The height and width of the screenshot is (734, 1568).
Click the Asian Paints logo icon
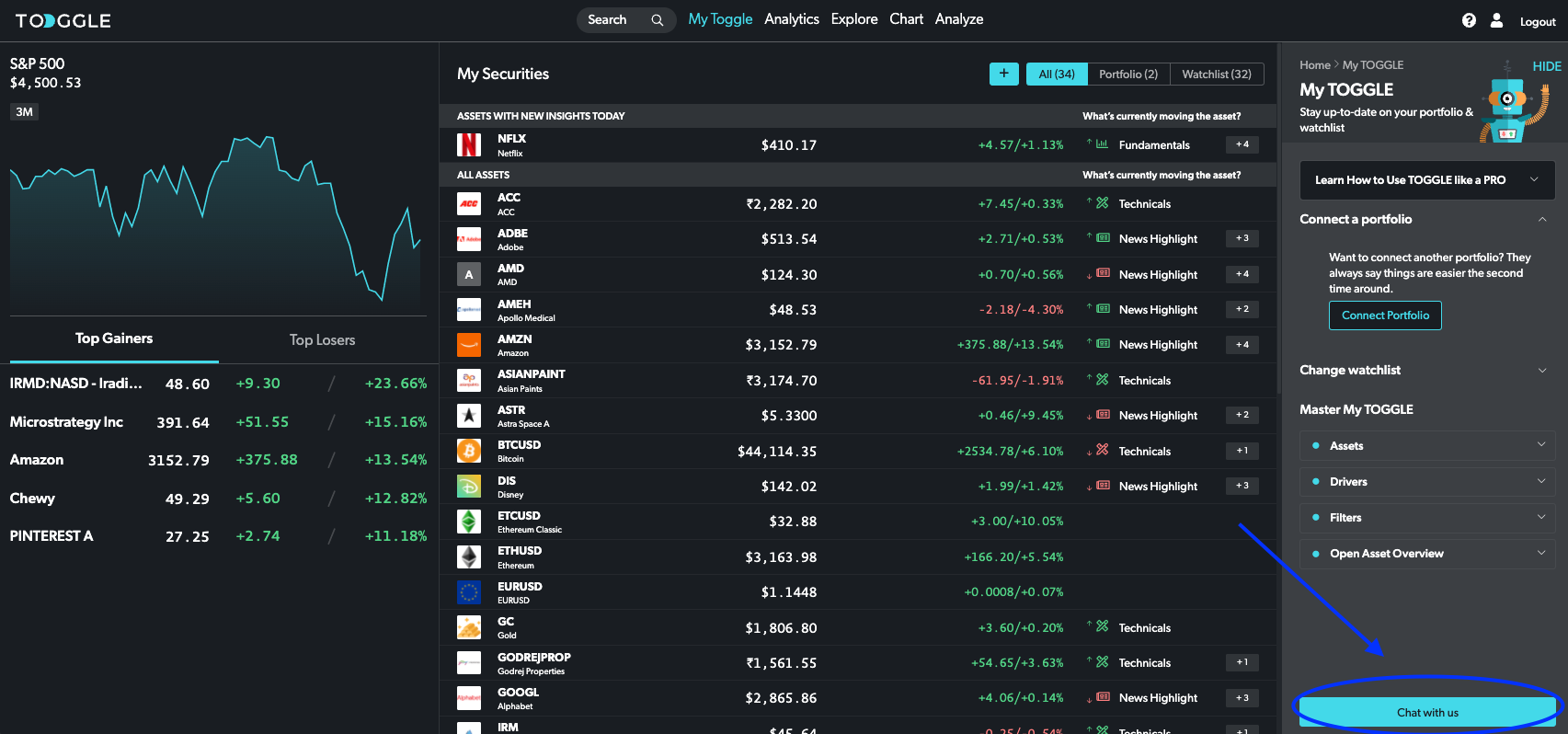[469, 380]
